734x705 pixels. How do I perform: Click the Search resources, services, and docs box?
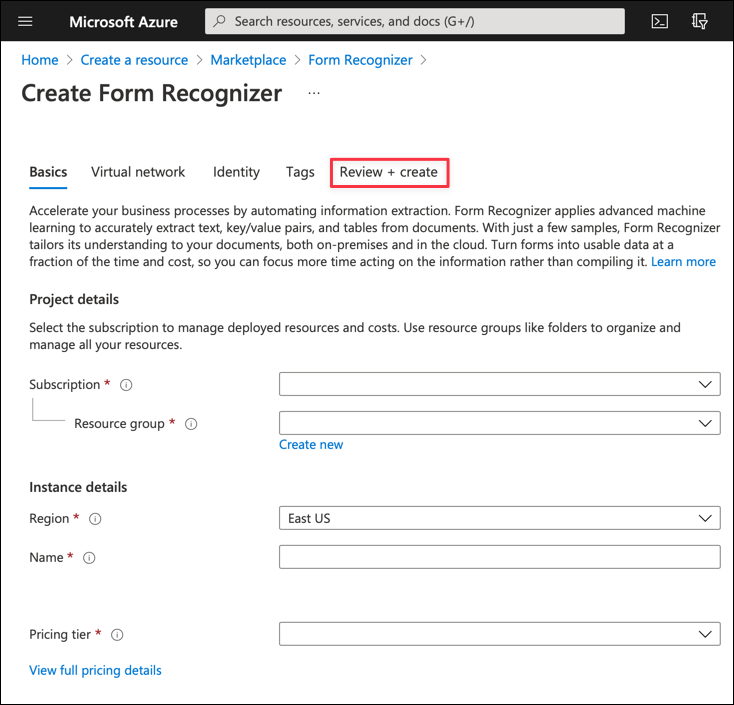pyautogui.click(x=415, y=21)
